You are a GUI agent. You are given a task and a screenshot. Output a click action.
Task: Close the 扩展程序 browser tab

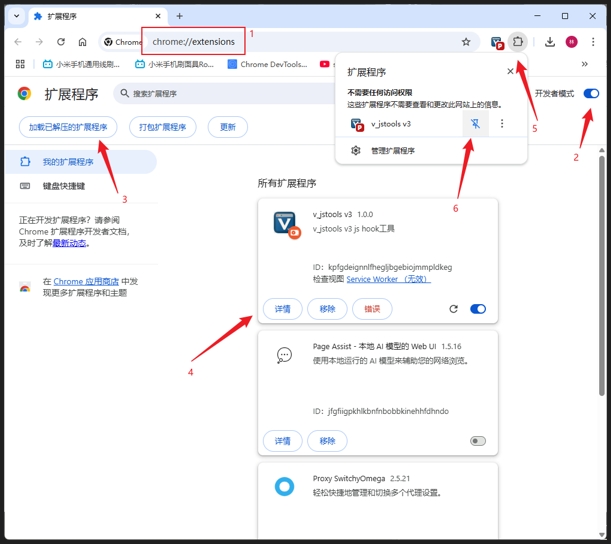[158, 16]
